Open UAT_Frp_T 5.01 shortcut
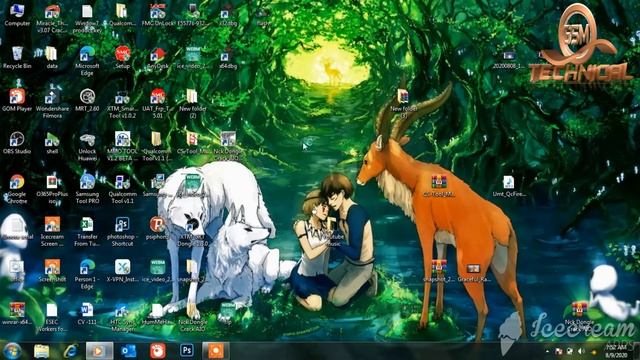 coord(158,104)
